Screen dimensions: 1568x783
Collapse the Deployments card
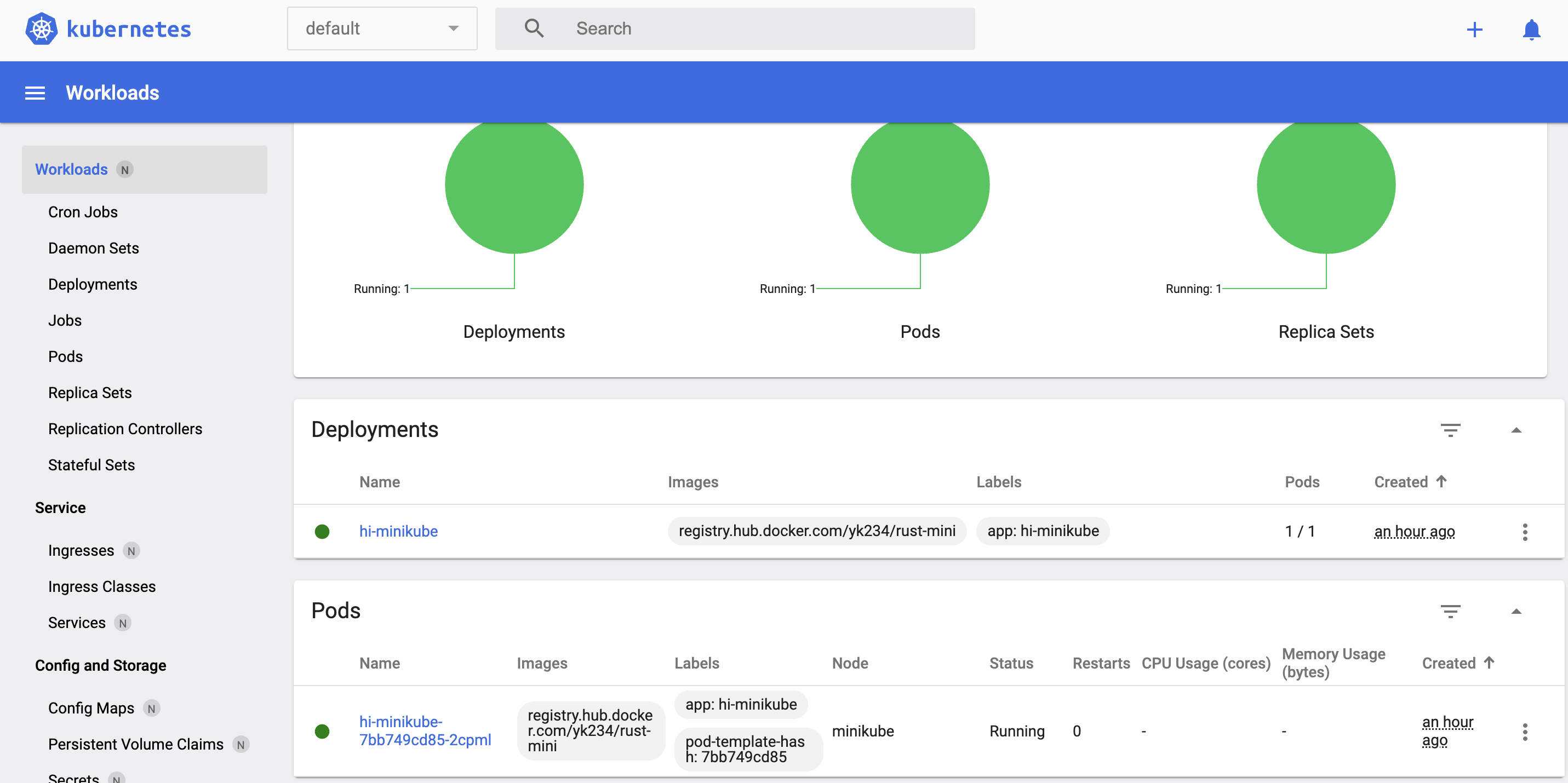[x=1519, y=430]
